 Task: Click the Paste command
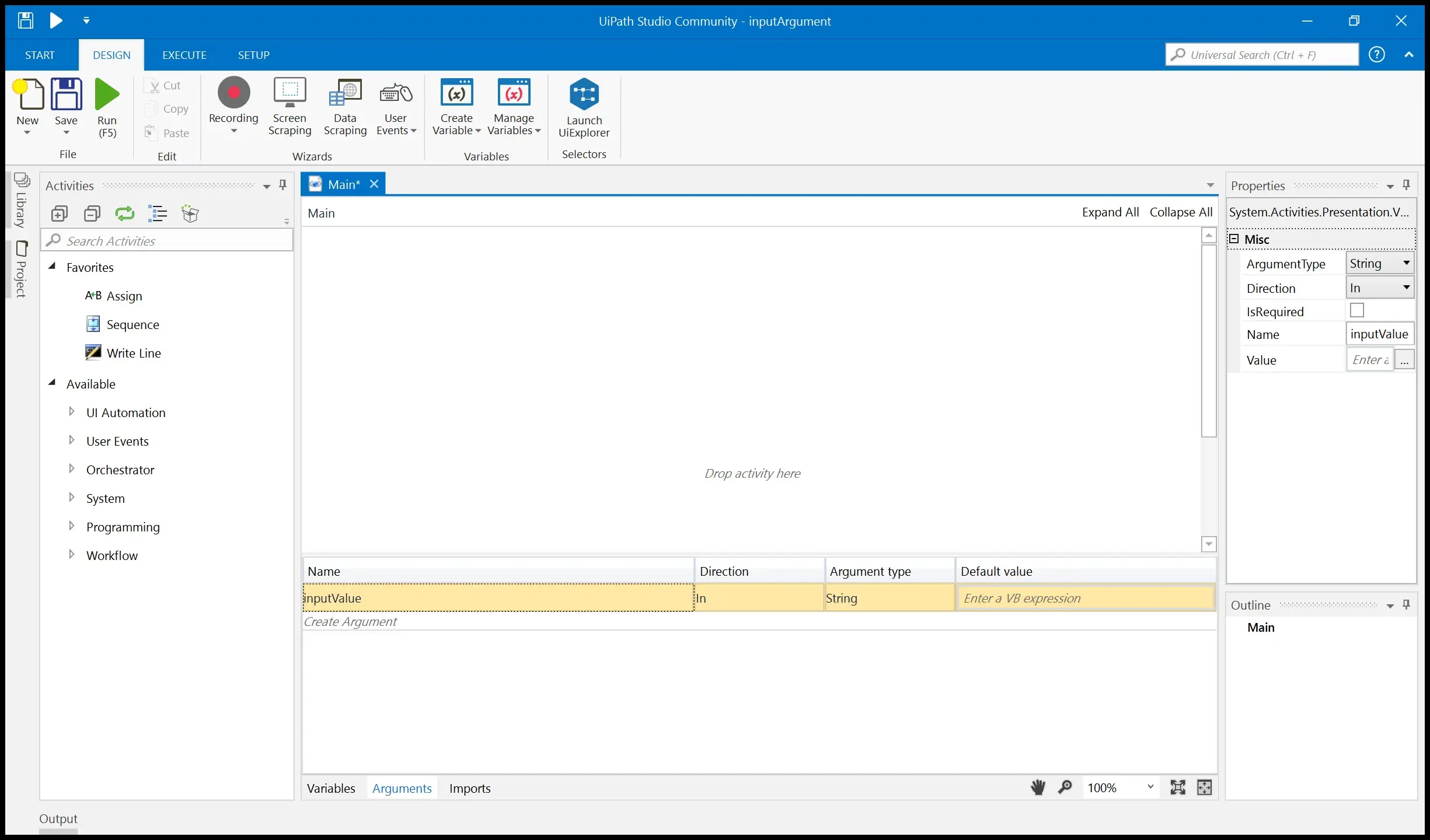pos(167,133)
